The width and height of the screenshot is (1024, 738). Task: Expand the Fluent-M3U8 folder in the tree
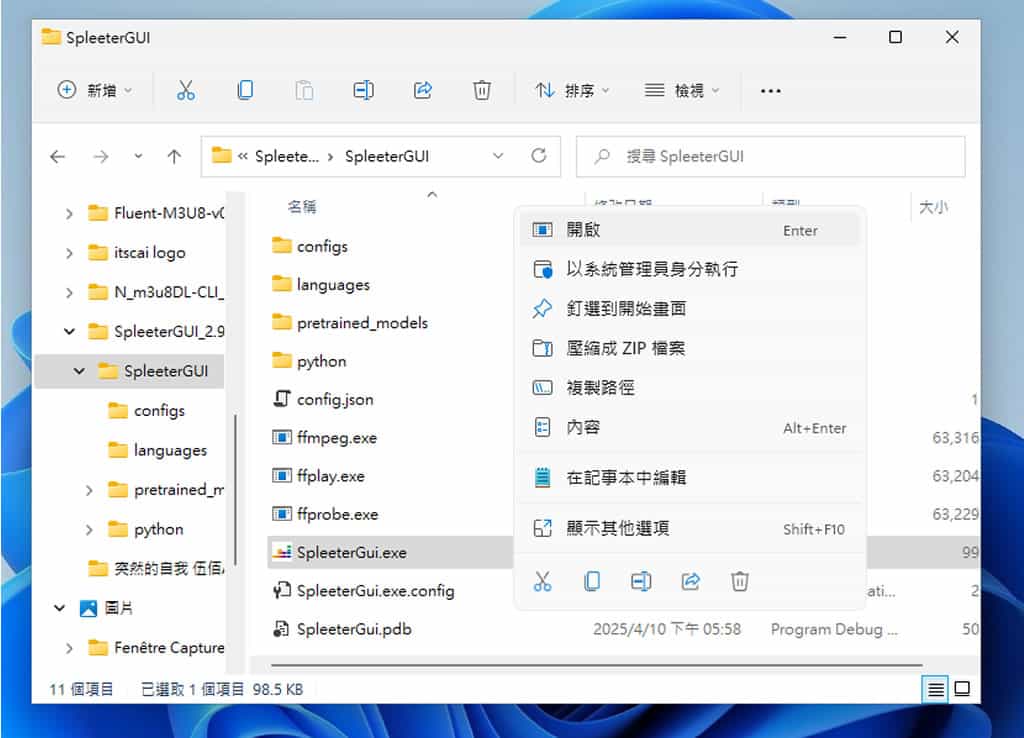coord(69,214)
